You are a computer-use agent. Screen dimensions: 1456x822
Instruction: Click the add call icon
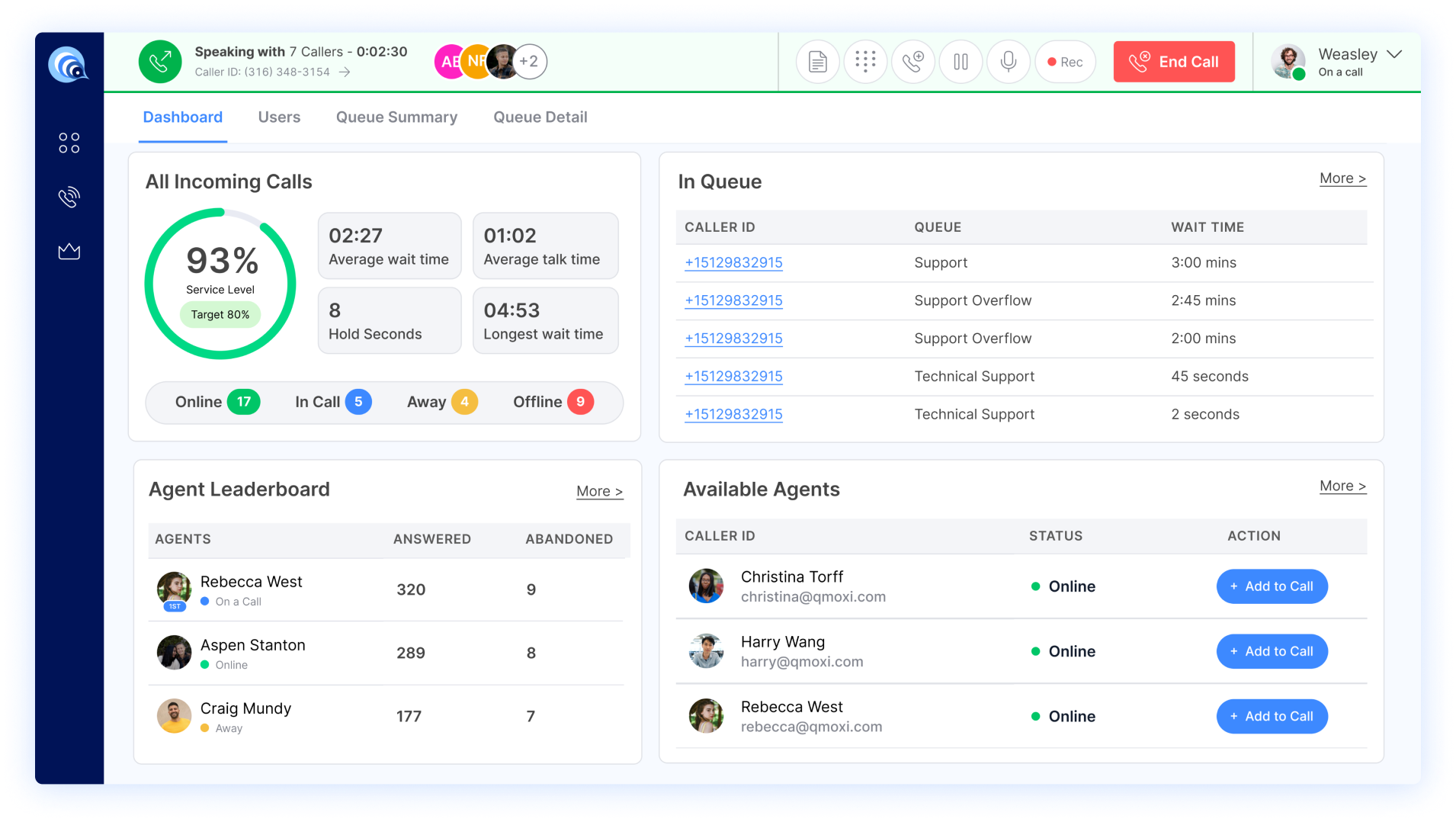(912, 61)
